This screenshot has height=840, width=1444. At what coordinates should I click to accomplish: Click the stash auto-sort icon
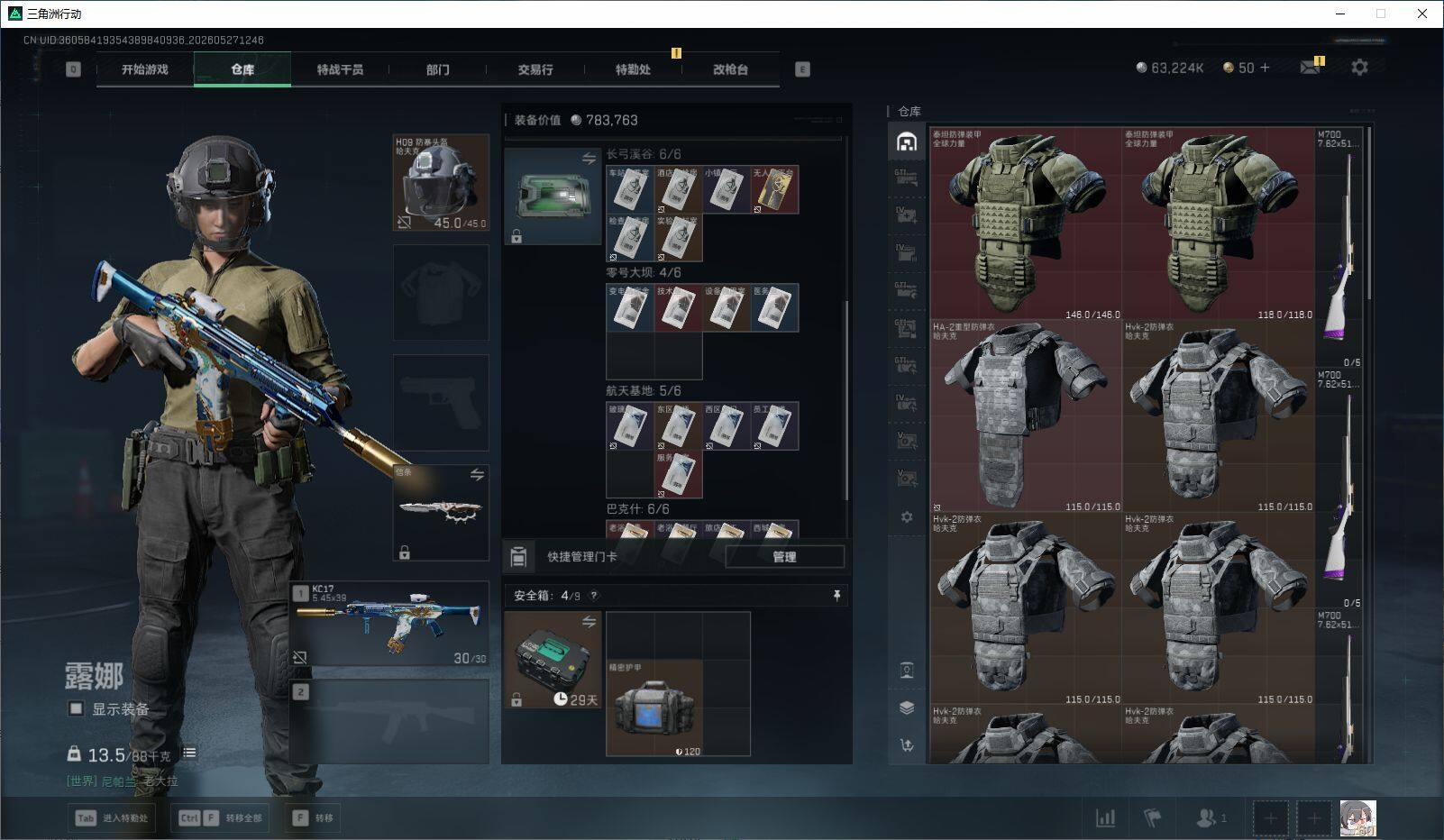(x=907, y=744)
